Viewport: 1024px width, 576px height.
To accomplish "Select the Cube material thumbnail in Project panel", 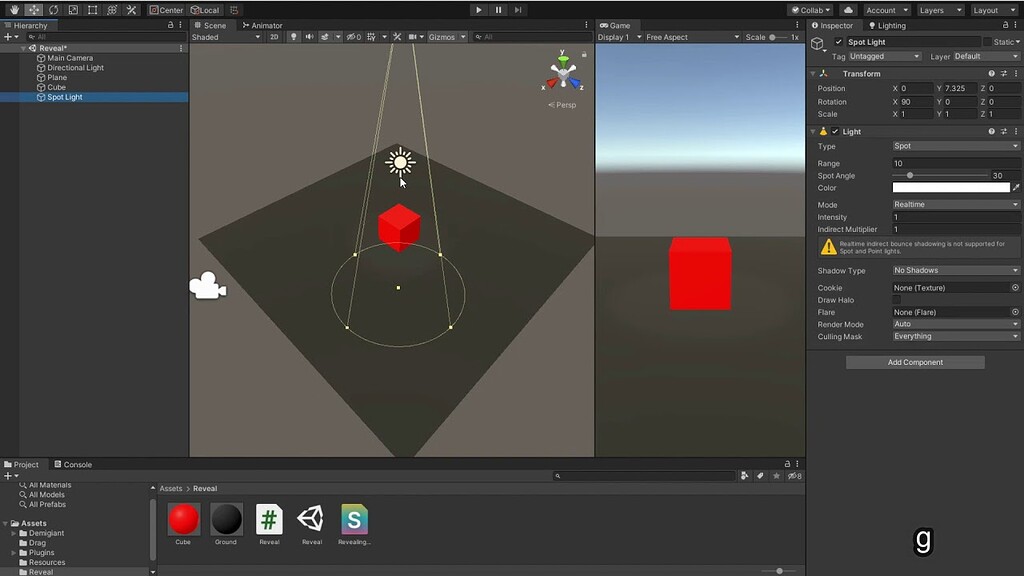I will (183, 517).
